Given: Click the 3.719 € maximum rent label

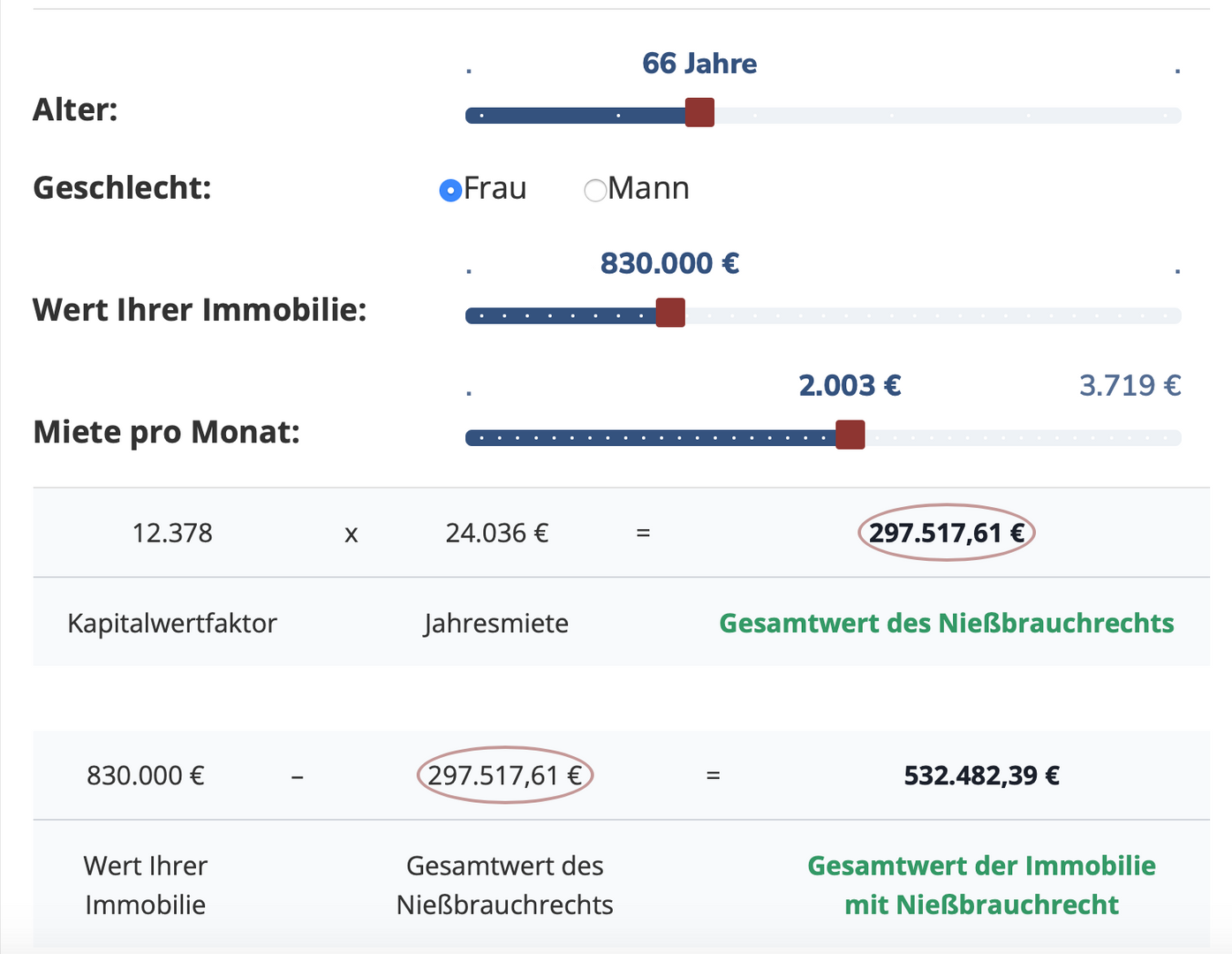Looking at the screenshot, I should coord(1130,385).
